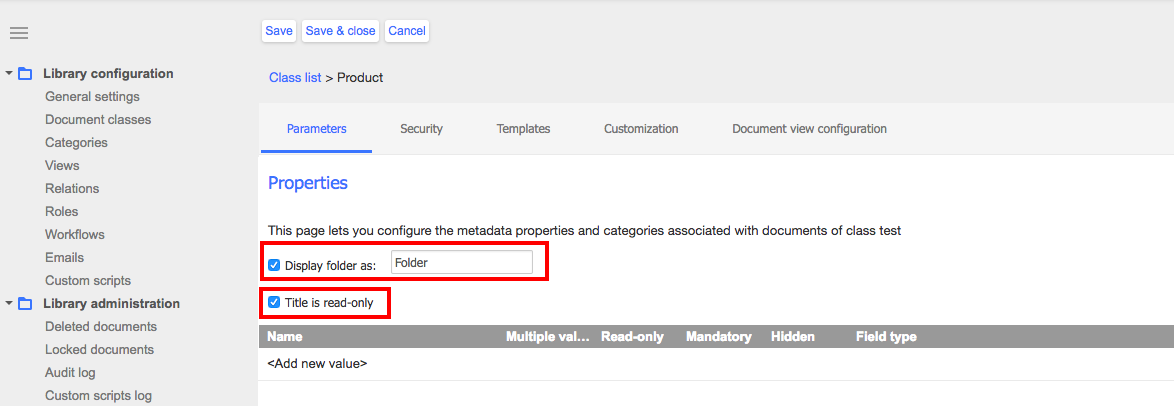The image size is (1174, 406).
Task: Open the hamburger menu icon
Action: point(19,33)
